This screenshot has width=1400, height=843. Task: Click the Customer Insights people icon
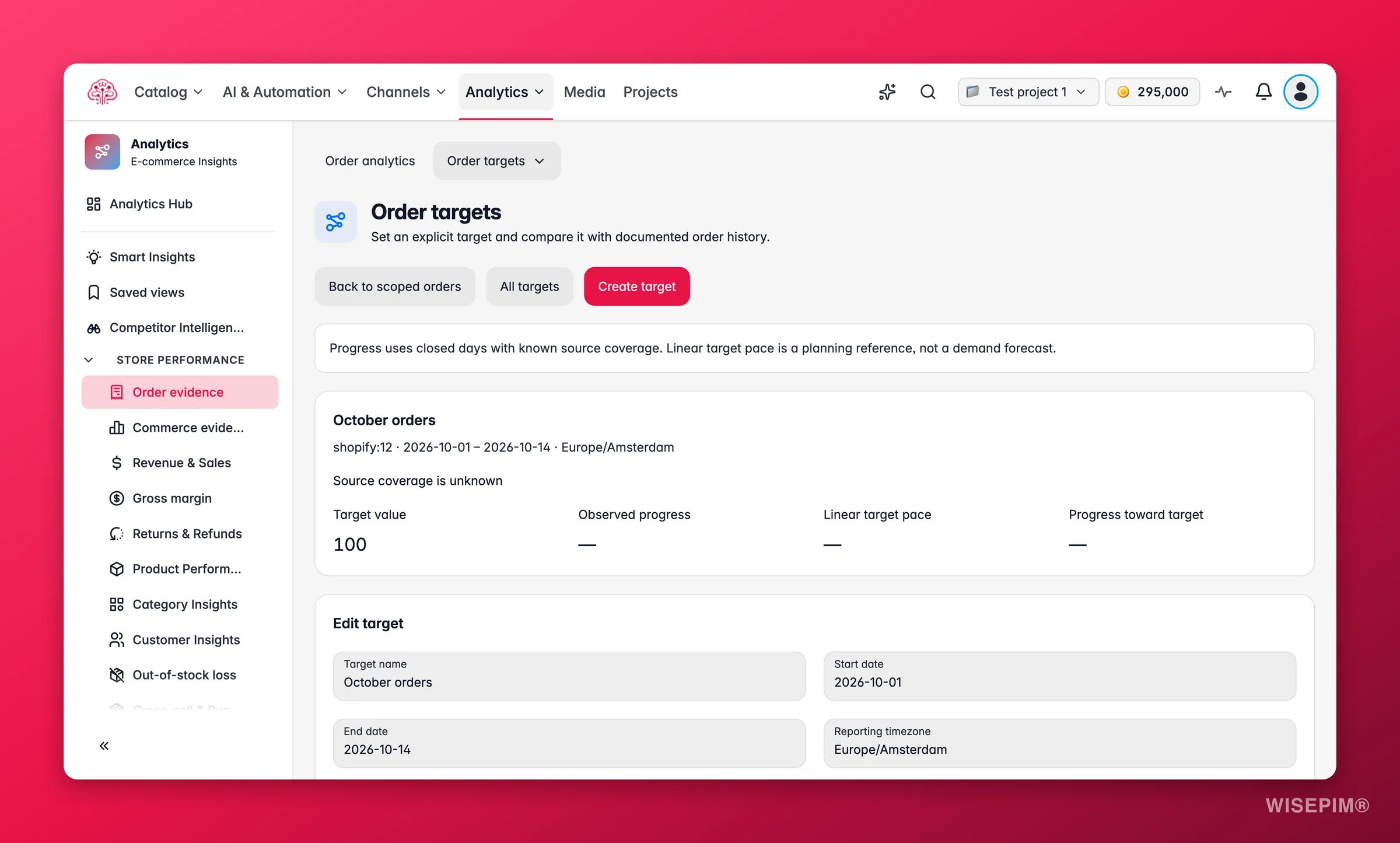point(117,640)
